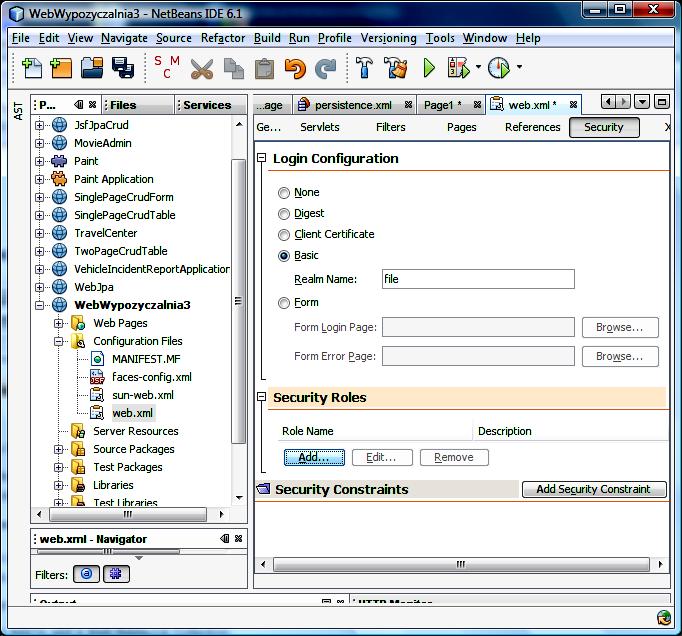Click the Projects tree vertical scrollbar
Viewport: 682px width, 636px height.
238,301
